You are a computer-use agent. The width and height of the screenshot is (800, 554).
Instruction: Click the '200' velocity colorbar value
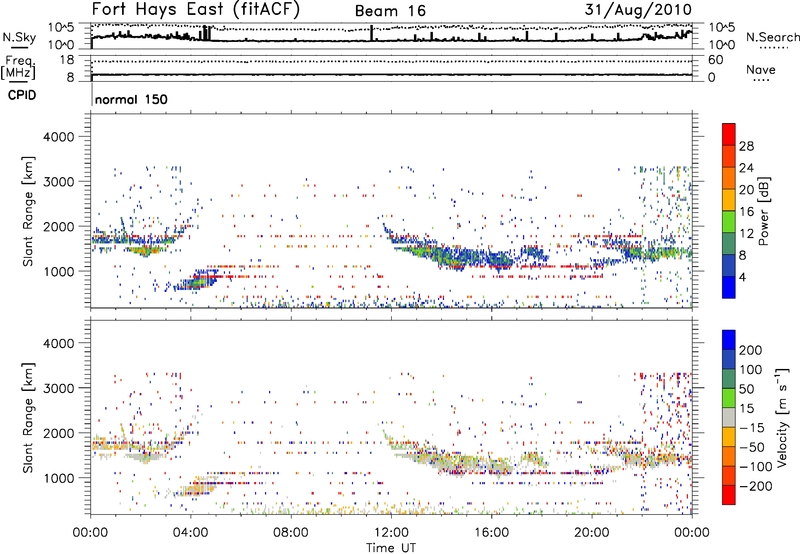[751, 350]
